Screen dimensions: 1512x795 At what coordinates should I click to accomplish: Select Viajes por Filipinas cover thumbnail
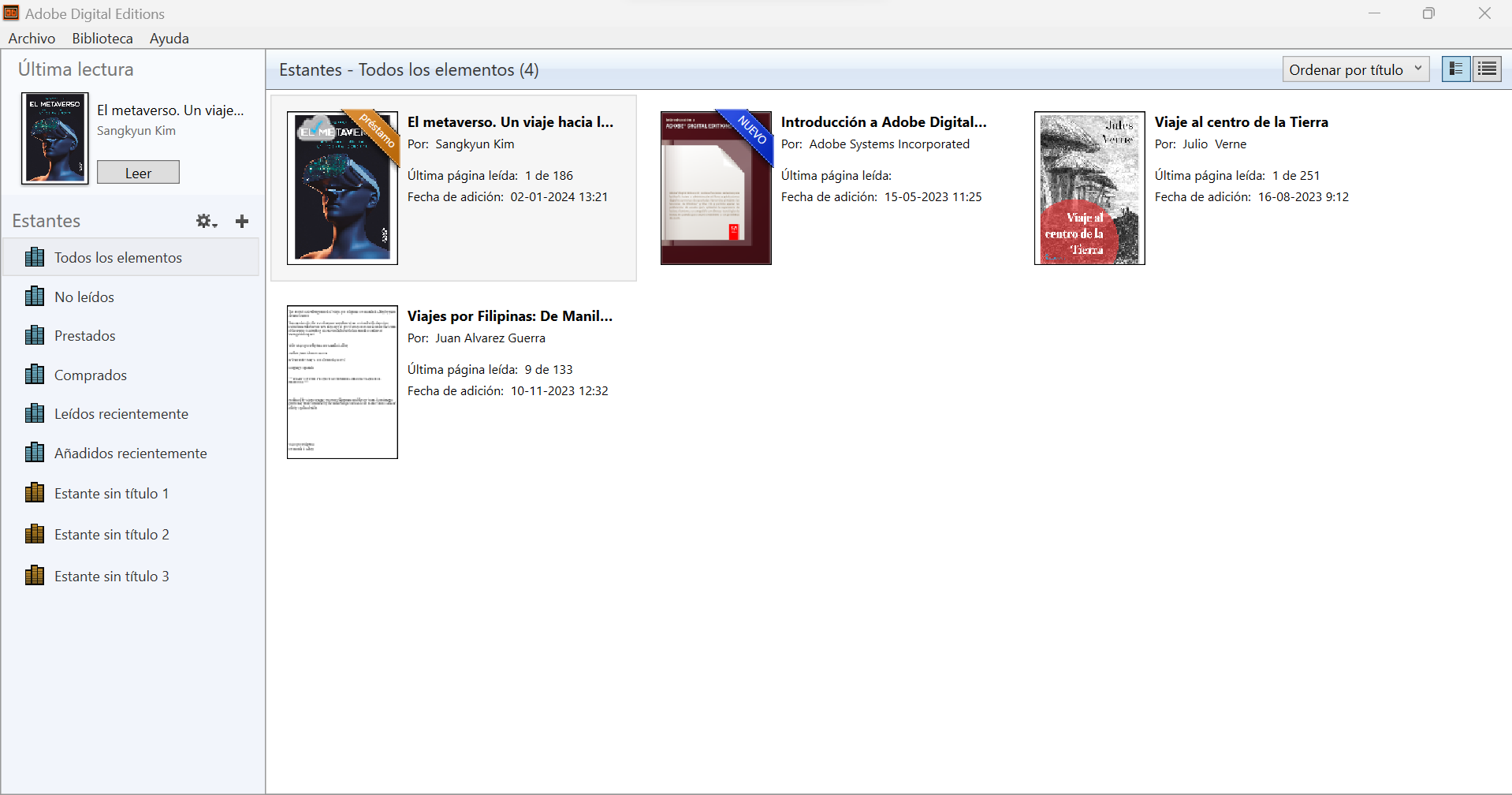[x=342, y=382]
